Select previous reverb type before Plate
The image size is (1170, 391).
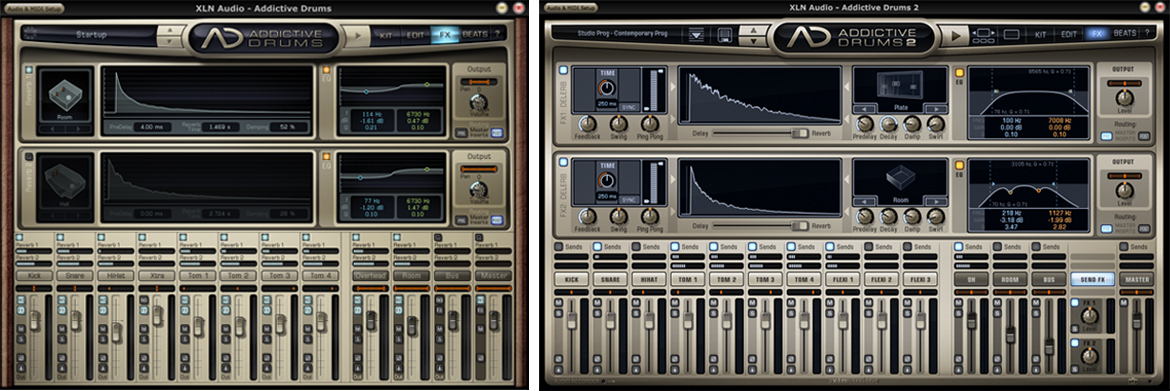[x=864, y=108]
